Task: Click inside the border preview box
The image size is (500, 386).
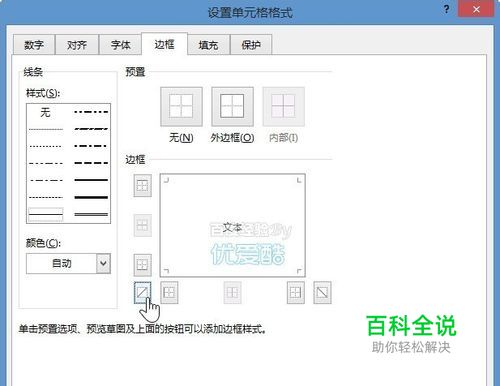Action: 232,225
